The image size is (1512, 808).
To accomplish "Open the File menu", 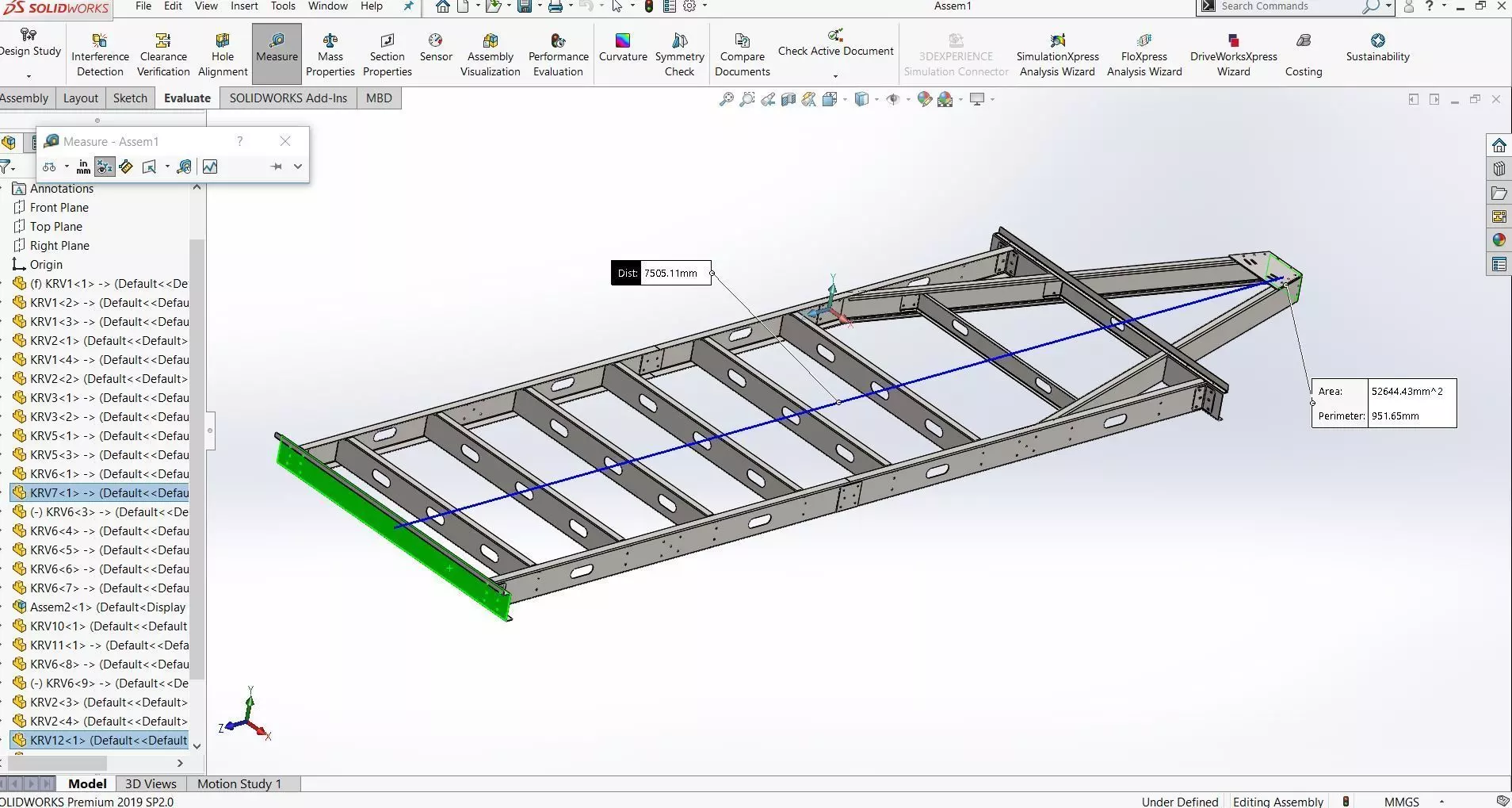I will pos(143,6).
